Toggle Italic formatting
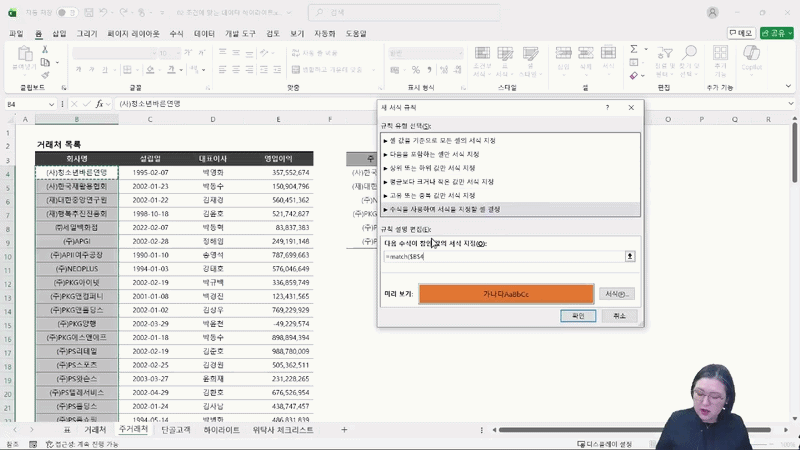The image size is (800, 450). point(92,69)
